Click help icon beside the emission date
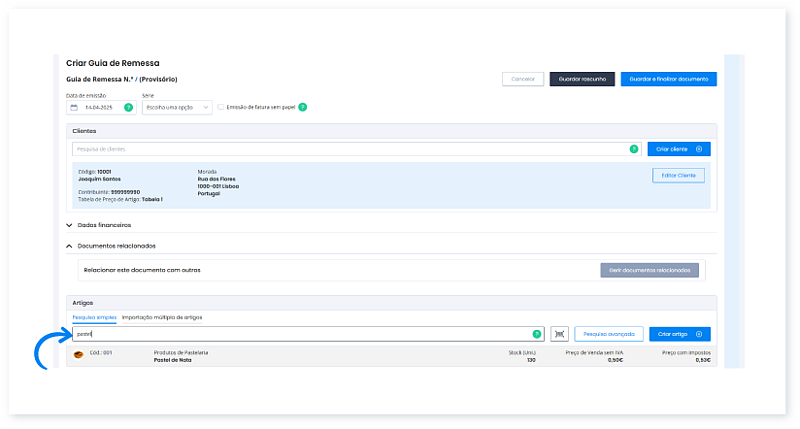Viewport: 800px width, 429px height. pyautogui.click(x=128, y=107)
